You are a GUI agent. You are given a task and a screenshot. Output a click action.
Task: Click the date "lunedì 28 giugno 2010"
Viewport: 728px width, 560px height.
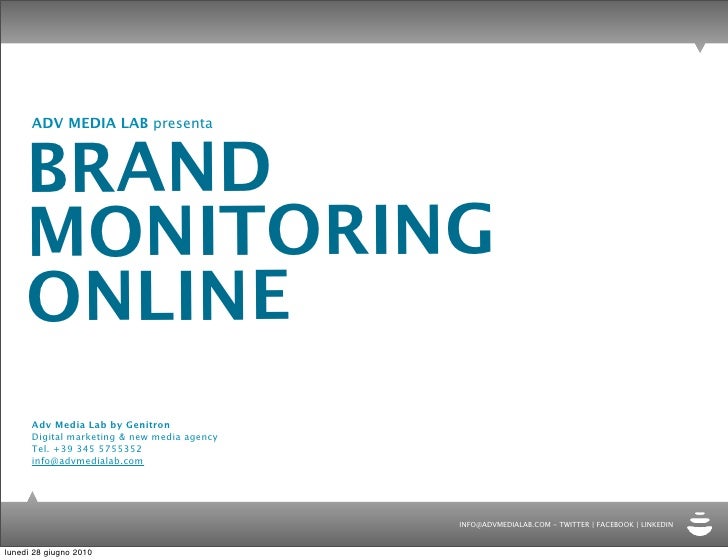tap(48, 552)
